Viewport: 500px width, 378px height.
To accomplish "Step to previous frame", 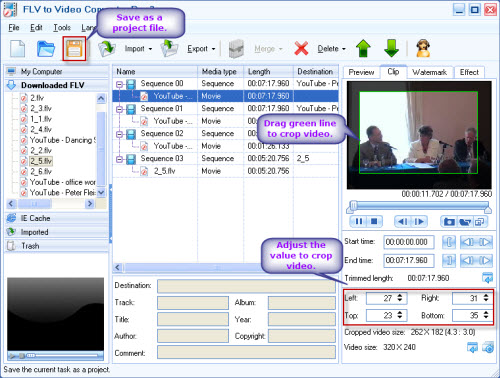I will [x=403, y=221].
